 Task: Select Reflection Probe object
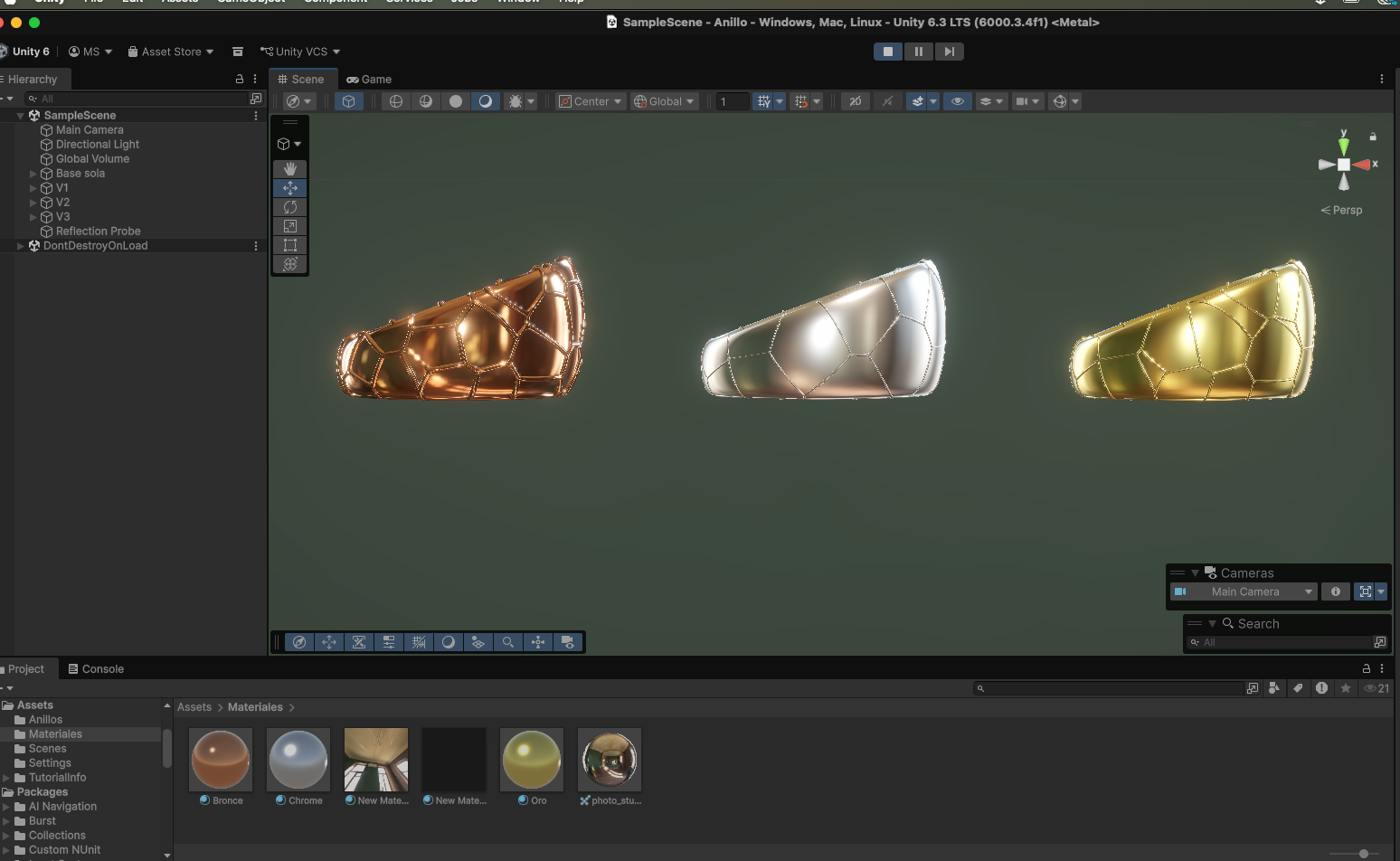pos(98,232)
